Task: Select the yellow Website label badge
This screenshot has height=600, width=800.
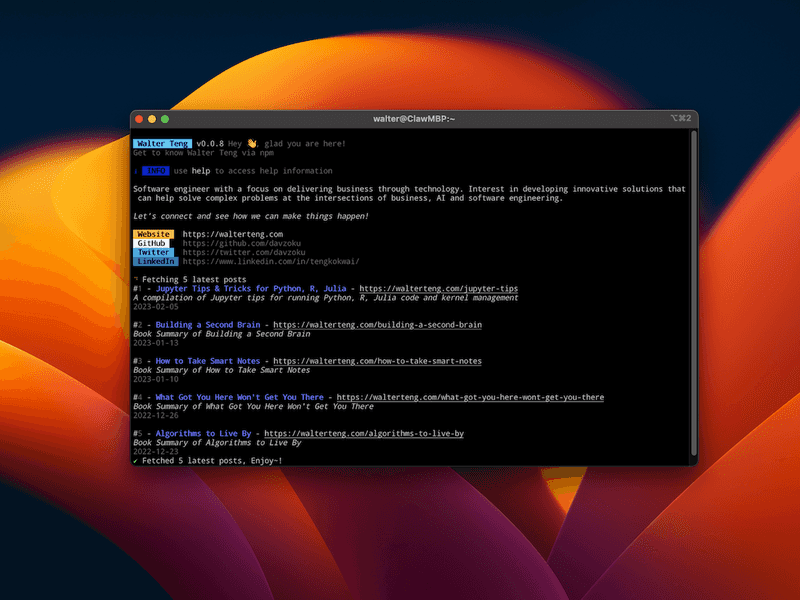Action: point(153,234)
